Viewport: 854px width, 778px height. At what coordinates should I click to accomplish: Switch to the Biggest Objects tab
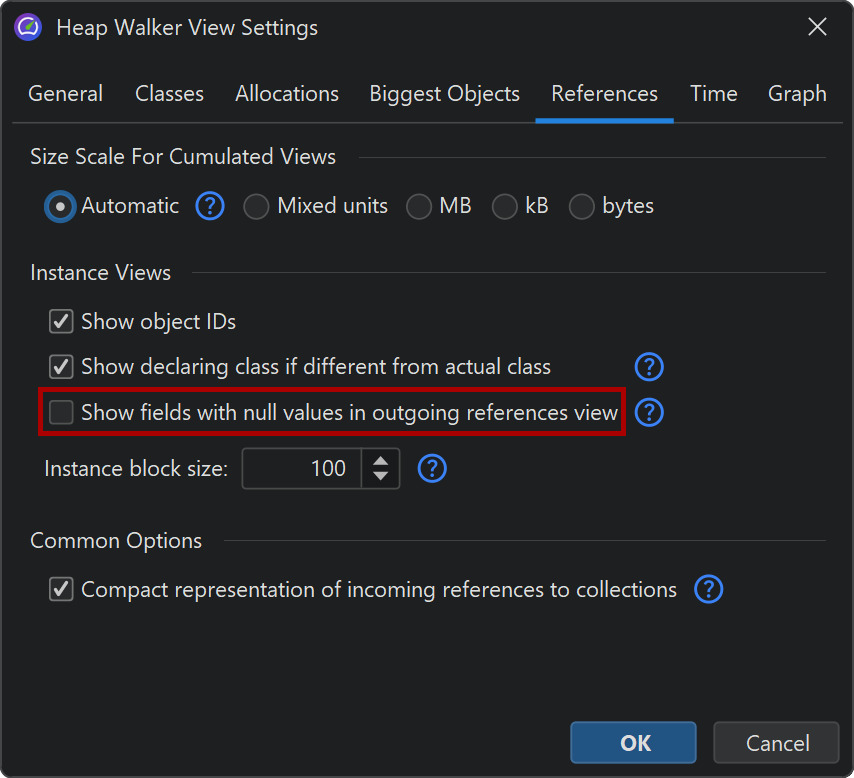pyautogui.click(x=444, y=94)
